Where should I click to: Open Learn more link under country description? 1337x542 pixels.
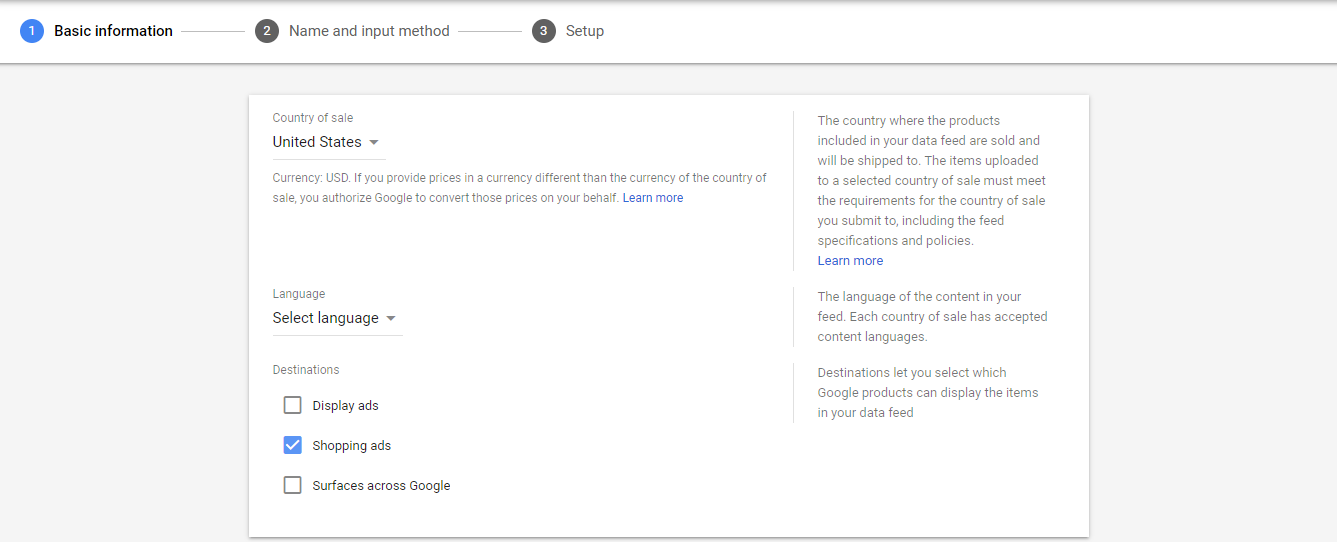click(850, 261)
